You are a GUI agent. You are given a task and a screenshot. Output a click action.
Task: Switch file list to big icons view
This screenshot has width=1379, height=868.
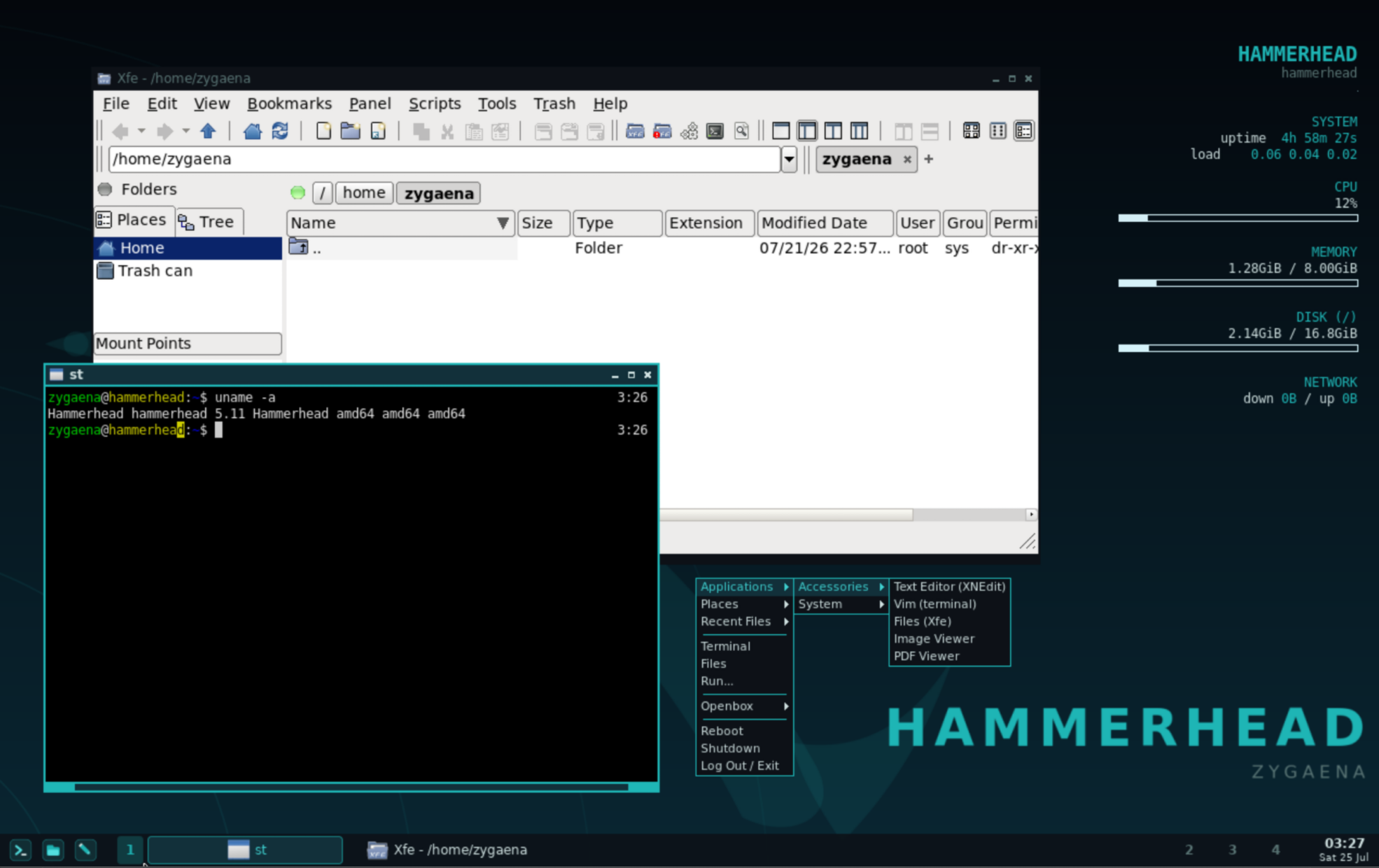(x=971, y=131)
